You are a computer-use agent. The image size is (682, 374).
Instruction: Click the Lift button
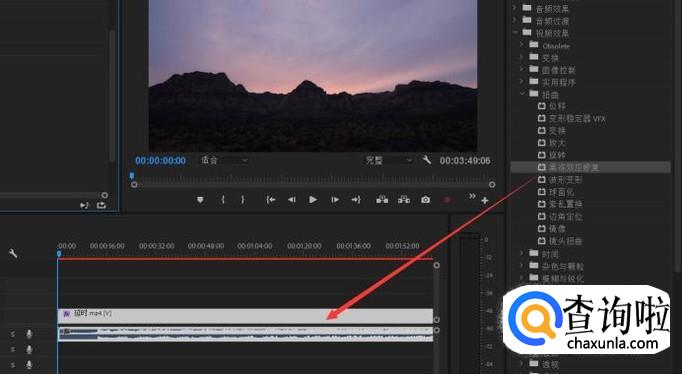(x=382, y=200)
